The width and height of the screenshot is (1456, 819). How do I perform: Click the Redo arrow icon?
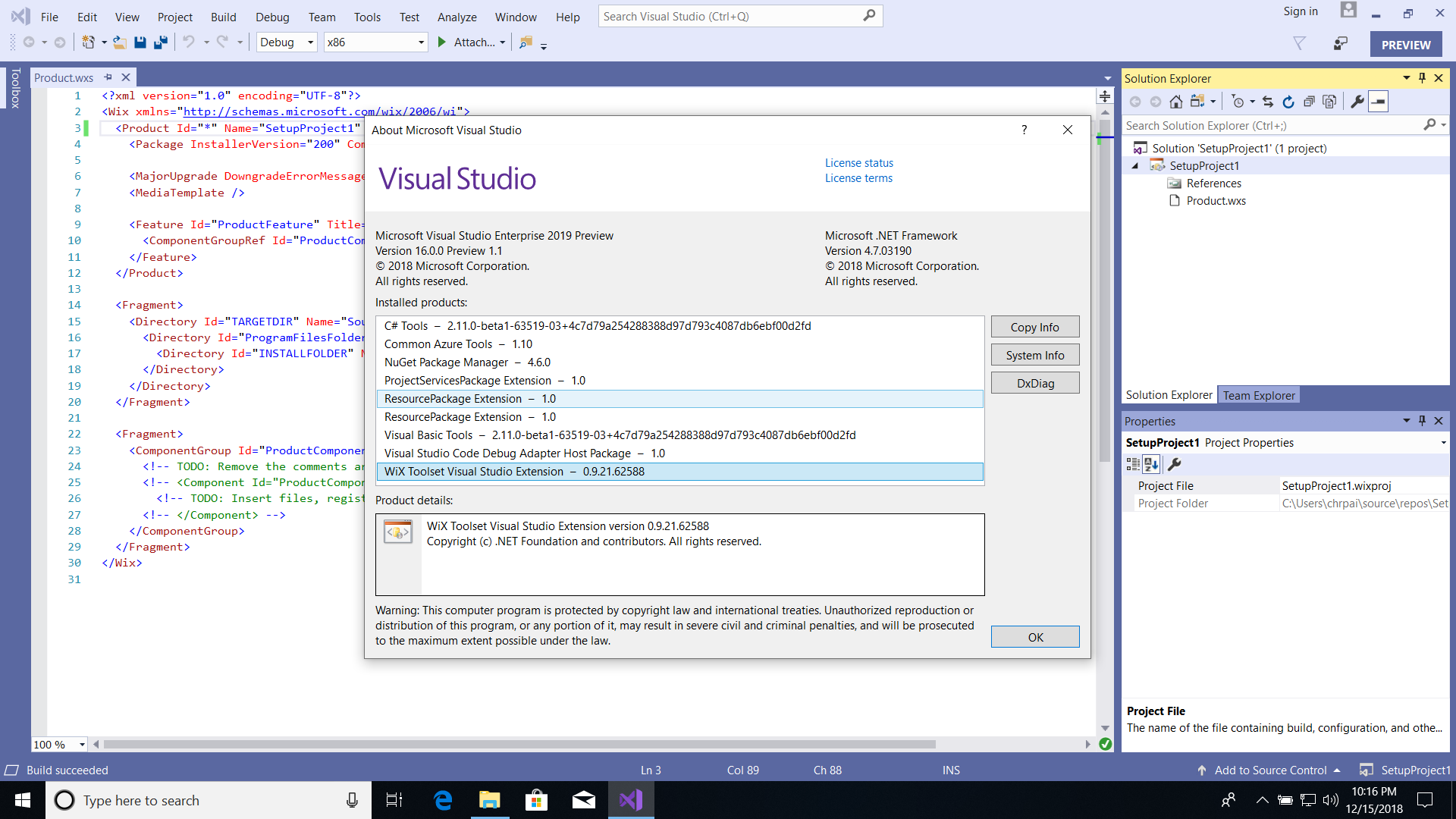click(222, 42)
